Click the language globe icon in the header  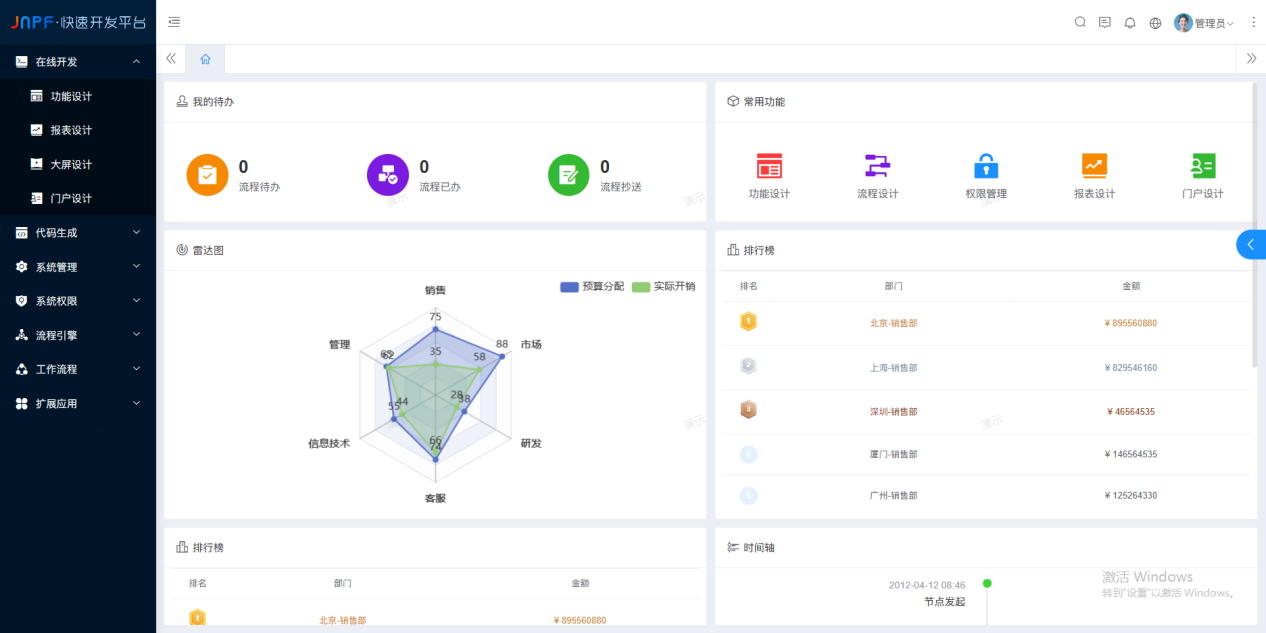pyautogui.click(x=1154, y=21)
